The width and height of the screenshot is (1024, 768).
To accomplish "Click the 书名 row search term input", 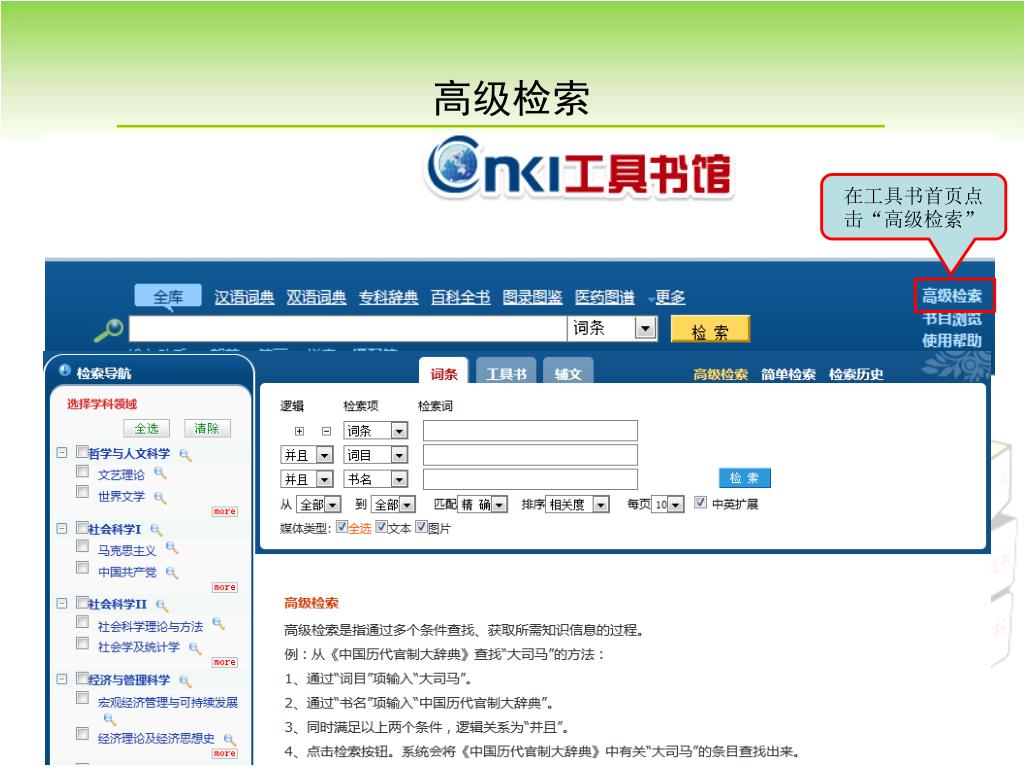I will tap(530, 479).
